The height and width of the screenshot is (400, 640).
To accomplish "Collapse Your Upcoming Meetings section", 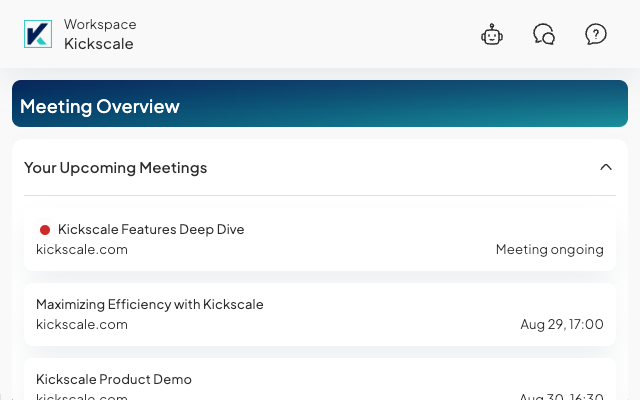I will 606,167.
